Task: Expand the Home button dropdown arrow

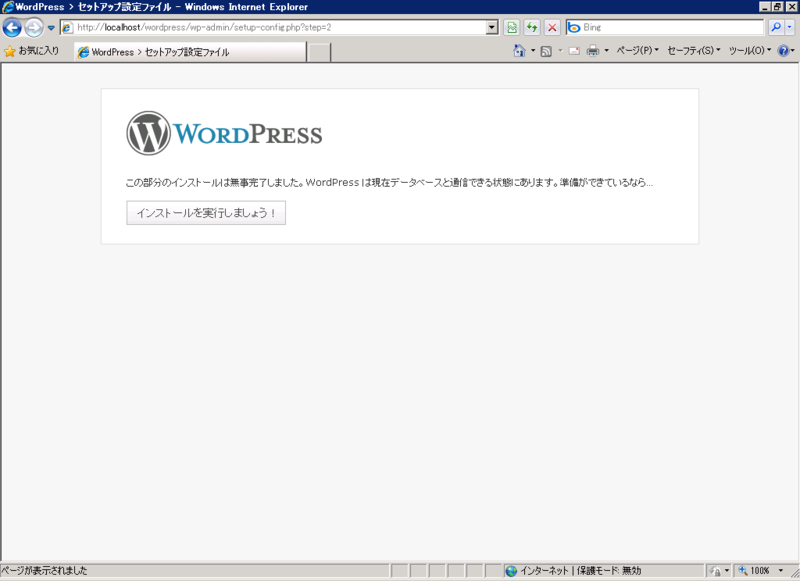Action: pos(533,50)
